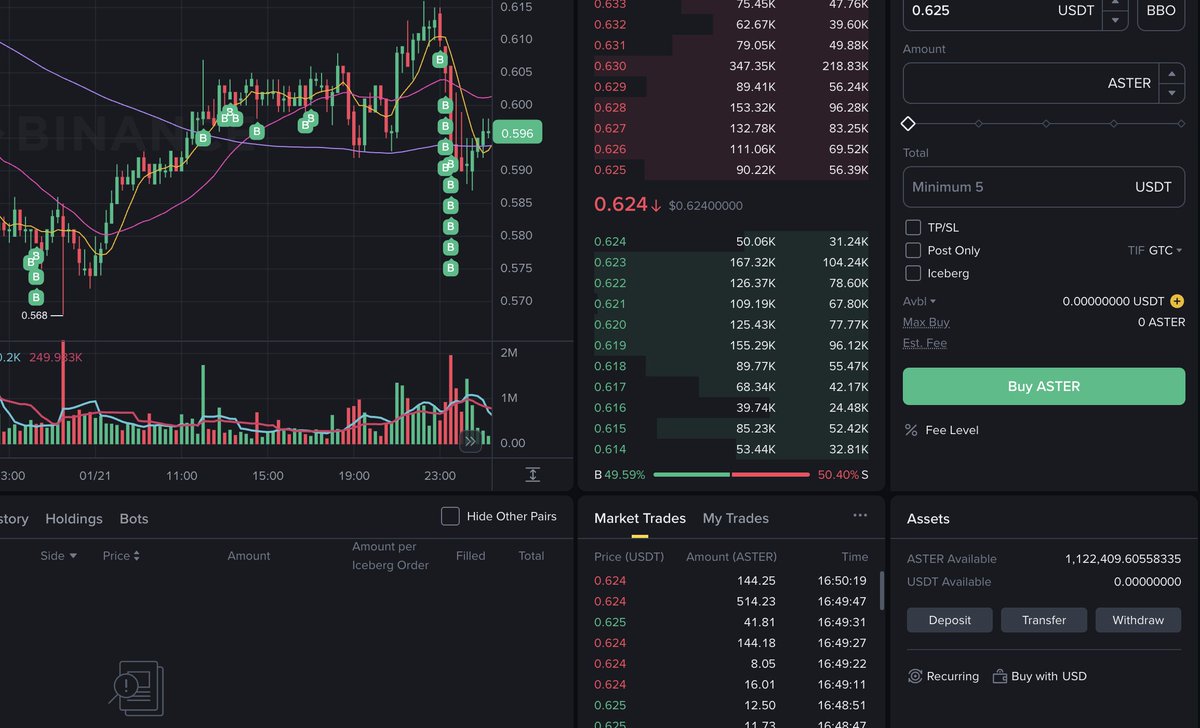Tick the Post Only checkbox
Image resolution: width=1200 pixels, height=728 pixels.
pos(913,251)
